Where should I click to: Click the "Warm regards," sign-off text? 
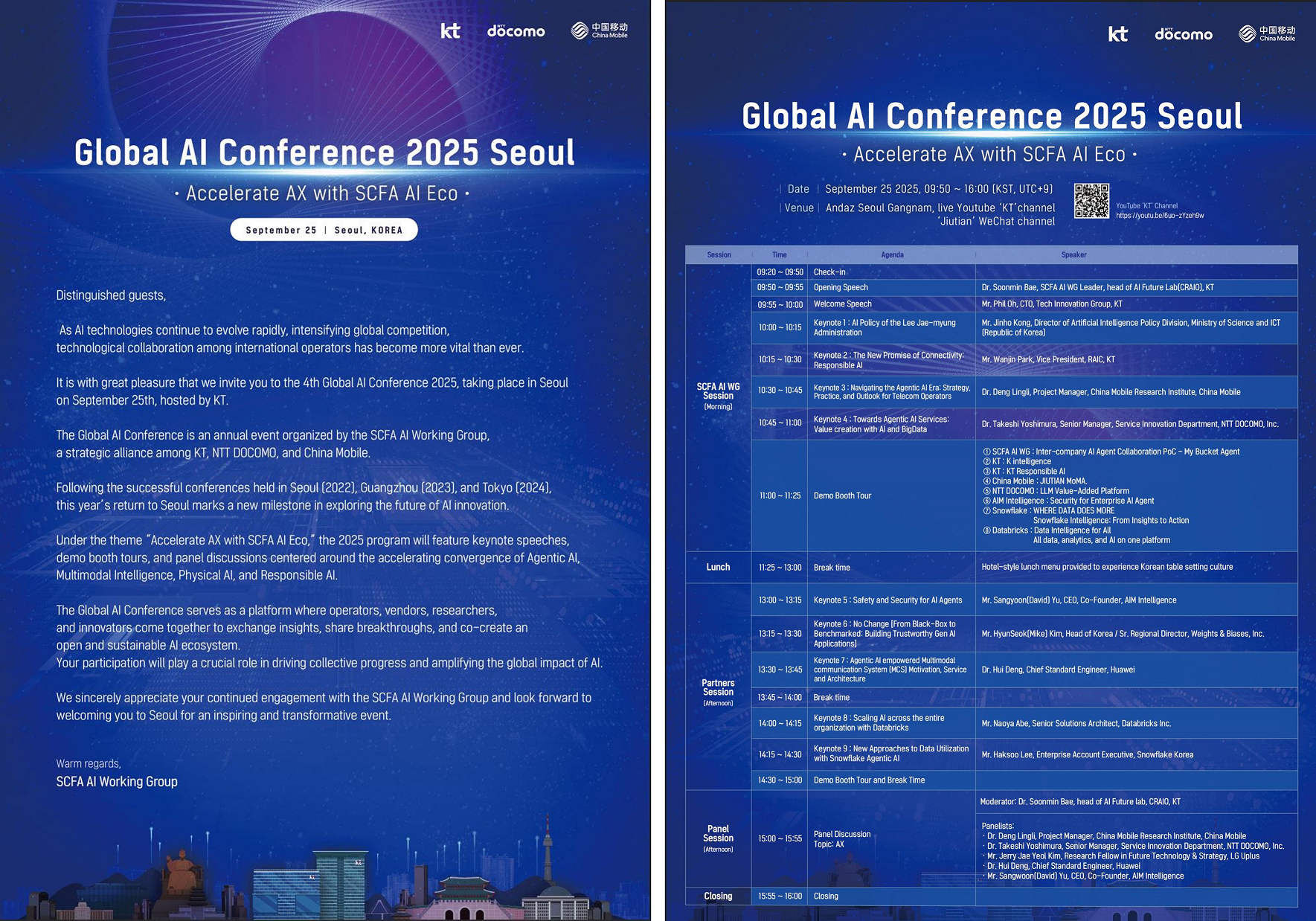pyautogui.click(x=89, y=763)
